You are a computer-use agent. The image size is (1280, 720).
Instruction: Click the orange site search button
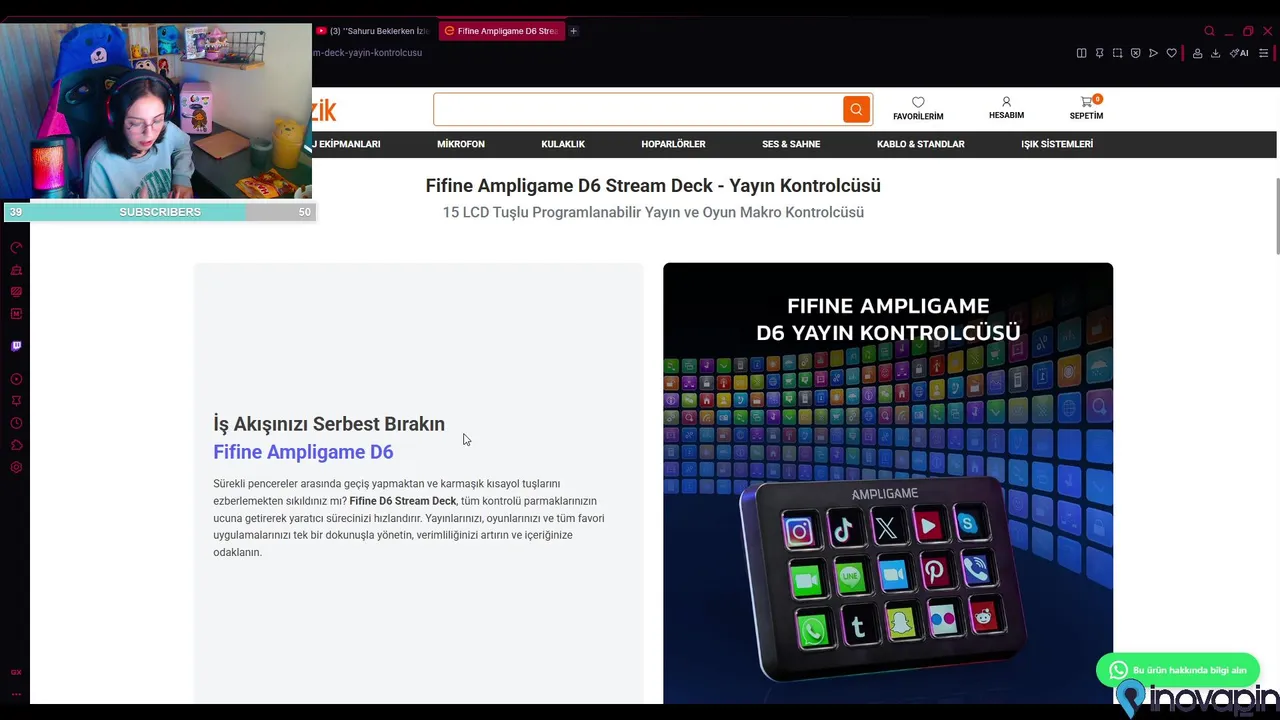tap(856, 110)
